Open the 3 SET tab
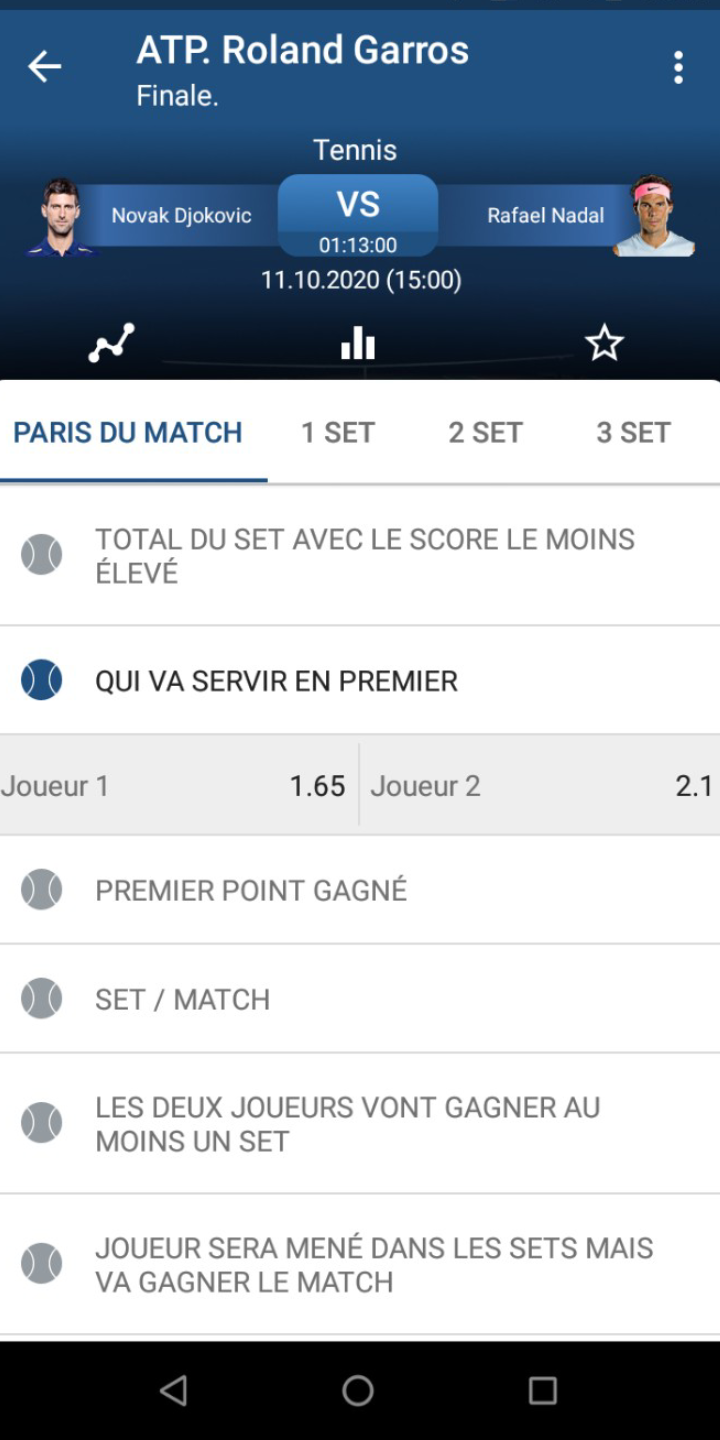Viewport: 720px width, 1440px height. 633,432
